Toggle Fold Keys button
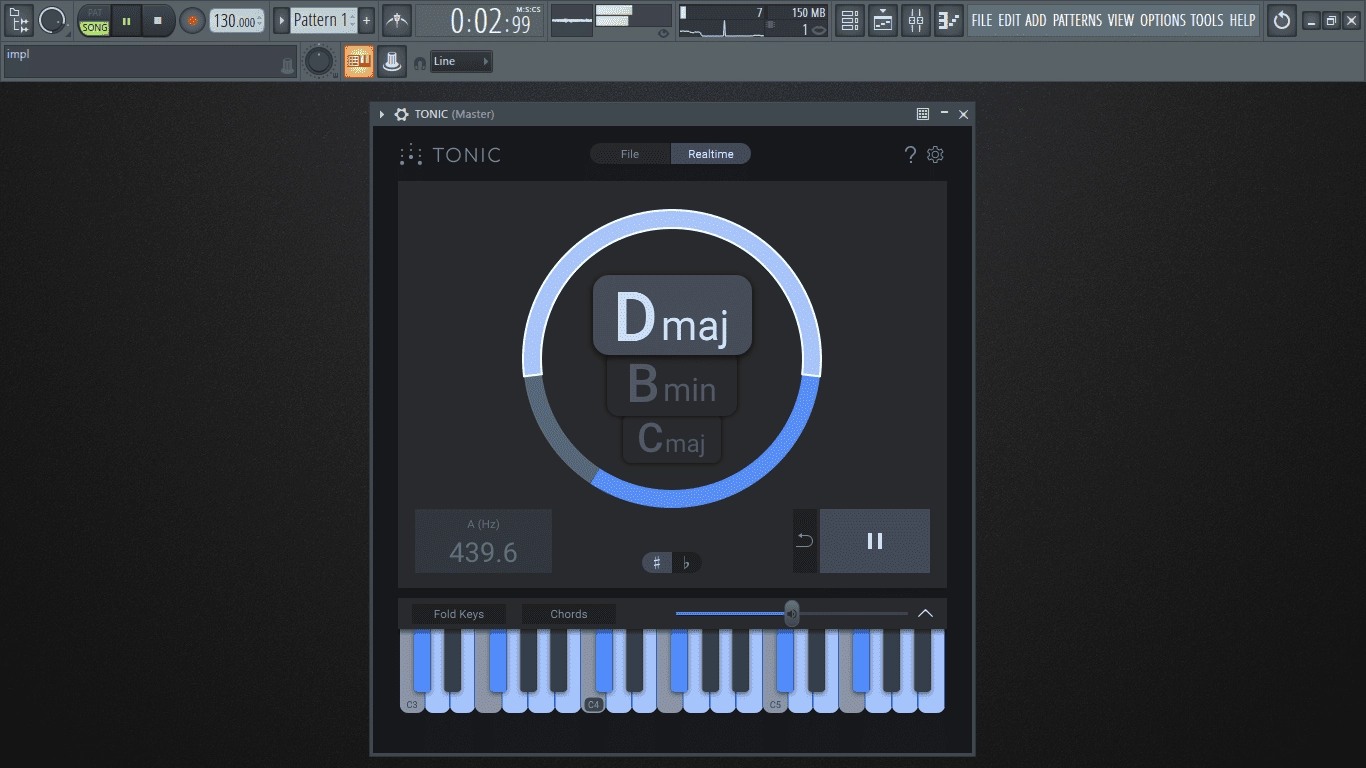1366x768 pixels. pos(459,614)
